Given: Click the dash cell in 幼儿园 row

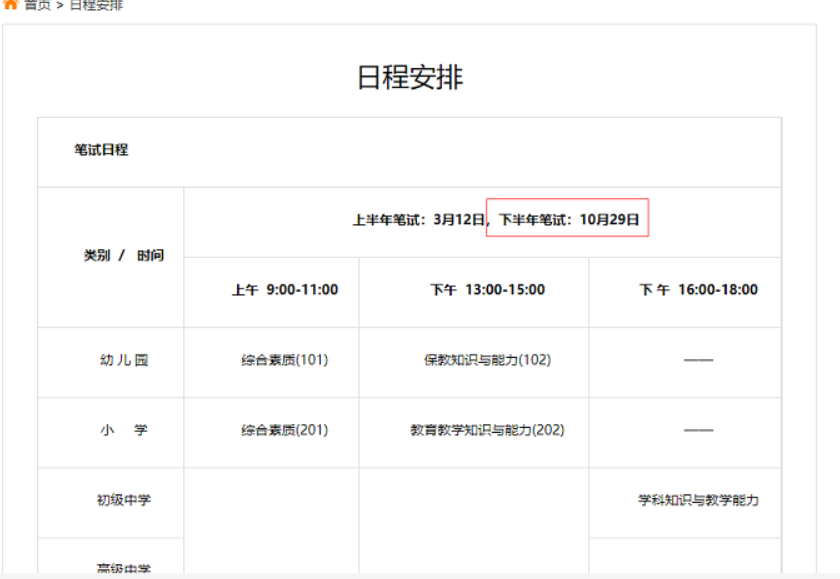Looking at the screenshot, I should click(698, 360).
